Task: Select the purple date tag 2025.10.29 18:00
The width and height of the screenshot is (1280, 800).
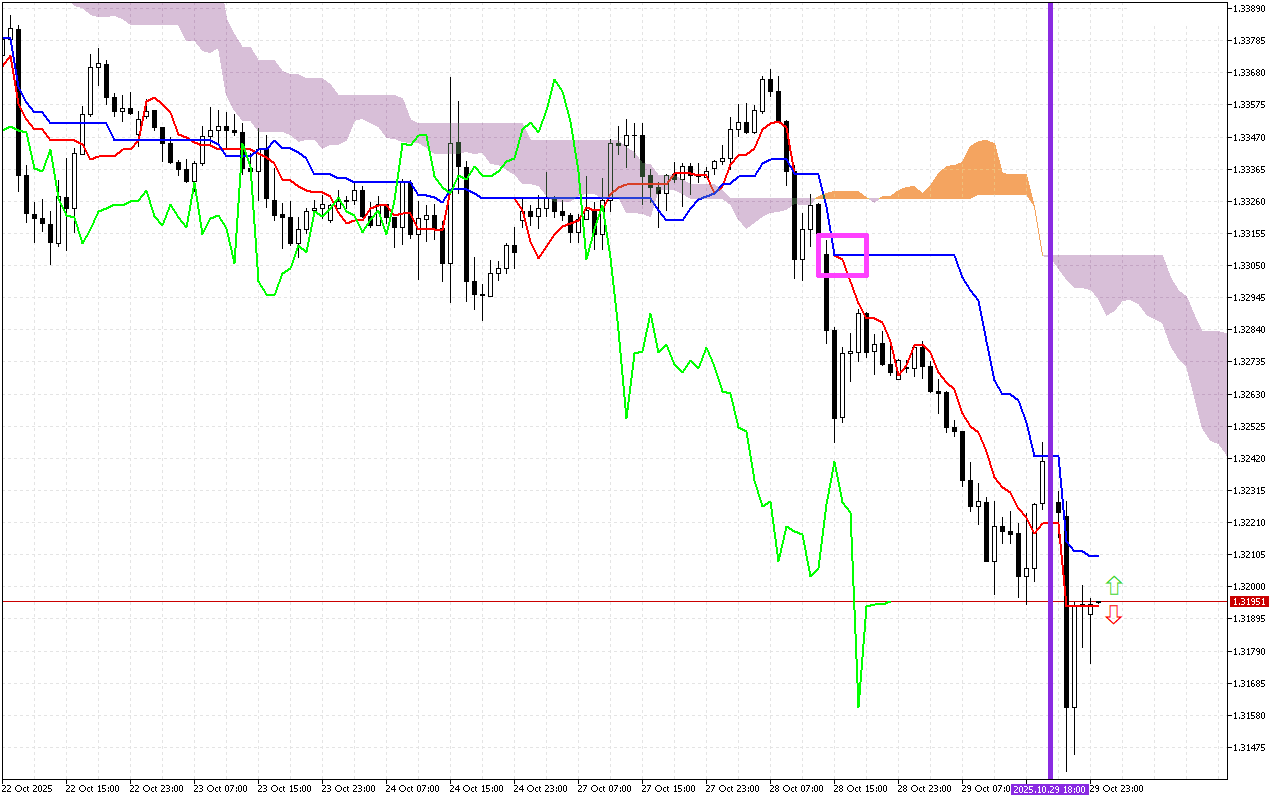Action: 1049,789
